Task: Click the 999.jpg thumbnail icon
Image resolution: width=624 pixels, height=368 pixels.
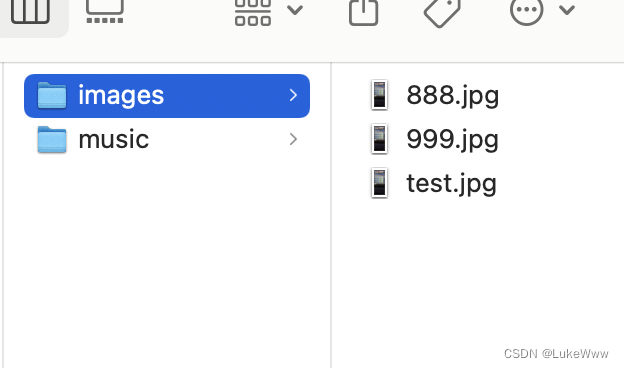Action: click(x=379, y=139)
